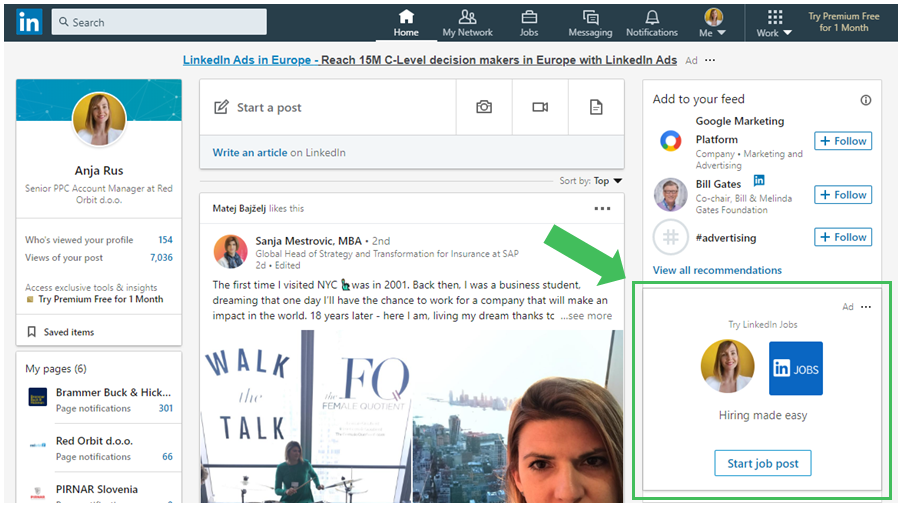Click Matej Bajželj name in likes header
Screen dimensions: 898x508
click(x=239, y=208)
